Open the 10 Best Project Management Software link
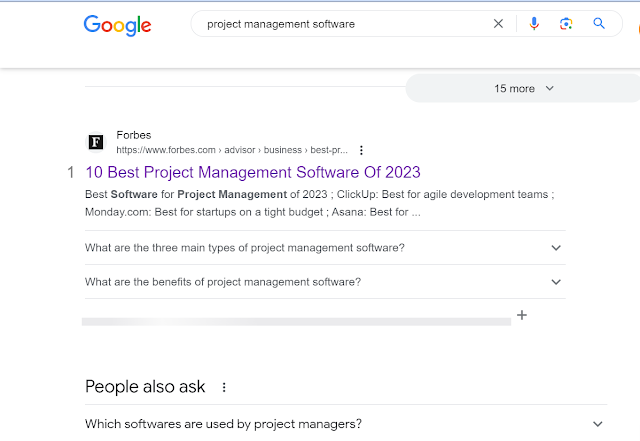 253,172
